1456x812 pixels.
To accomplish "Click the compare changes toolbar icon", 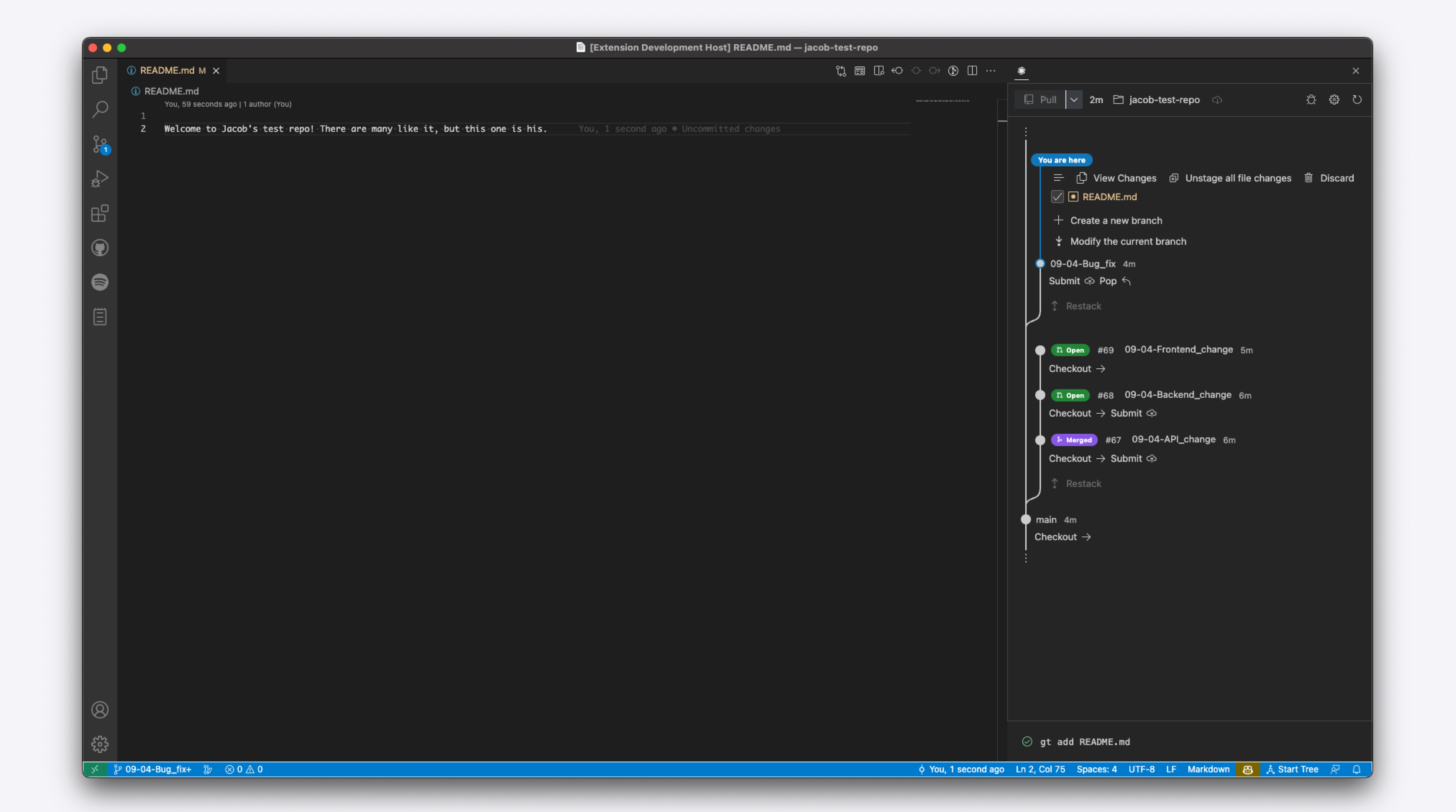I will click(x=841, y=71).
